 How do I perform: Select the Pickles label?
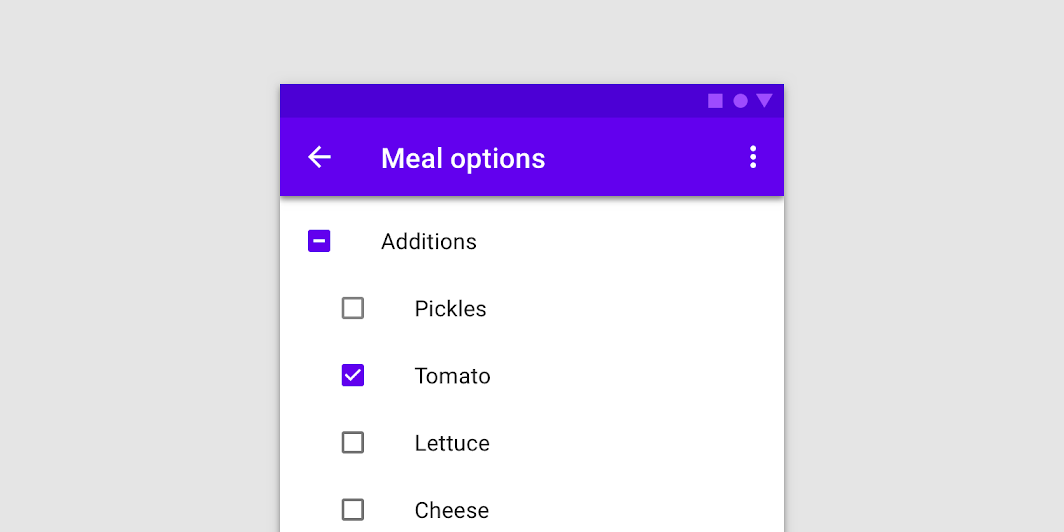(x=450, y=309)
